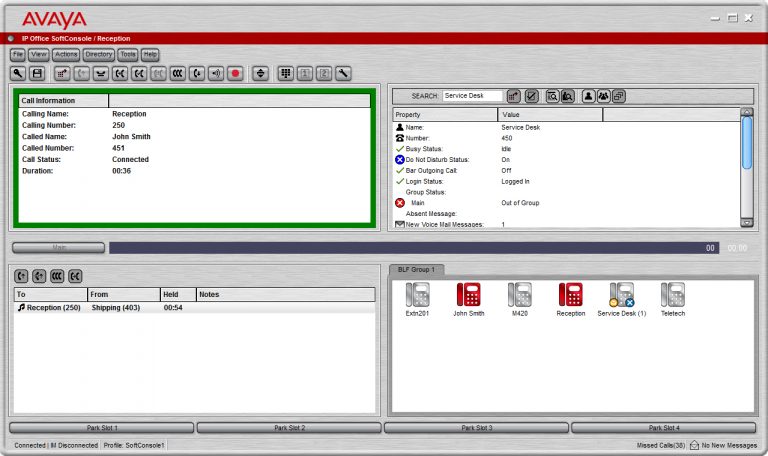Image resolution: width=768 pixels, height=456 pixels.
Task: Click the save profile floppy disk icon
Action: click(x=37, y=73)
